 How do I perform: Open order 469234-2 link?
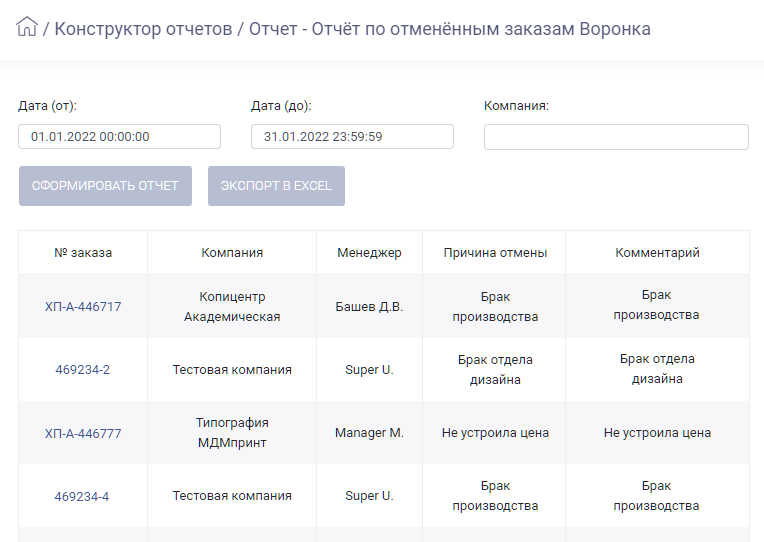pos(83,369)
